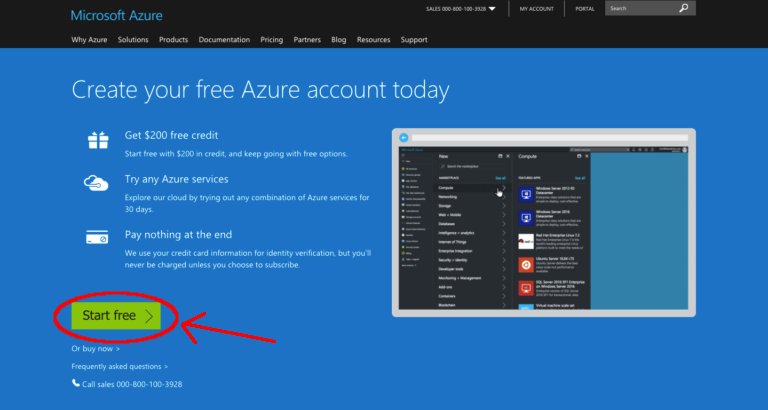The height and width of the screenshot is (410, 768).
Task: Open the Why Azure menu
Action: click(x=89, y=40)
